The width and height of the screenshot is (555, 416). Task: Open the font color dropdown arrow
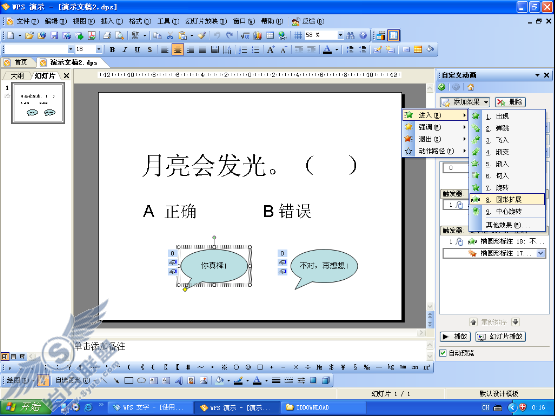coord(337,50)
